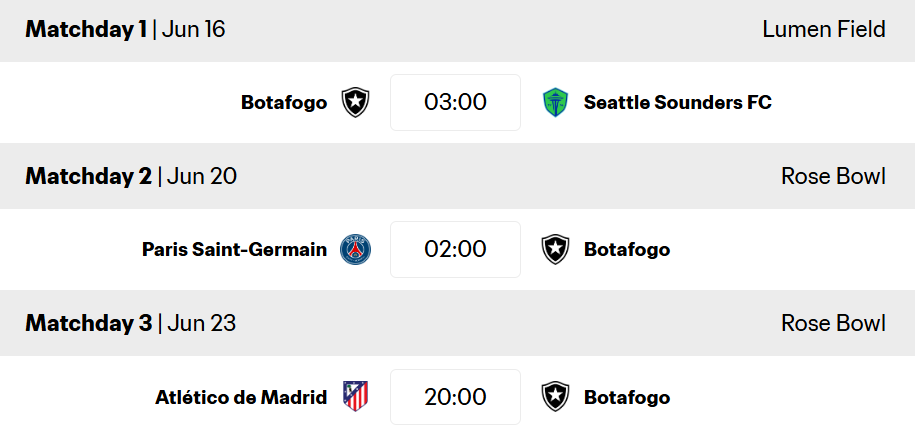Select the Atlético de Madrid team name
This screenshot has width=915, height=439.
[x=241, y=397]
